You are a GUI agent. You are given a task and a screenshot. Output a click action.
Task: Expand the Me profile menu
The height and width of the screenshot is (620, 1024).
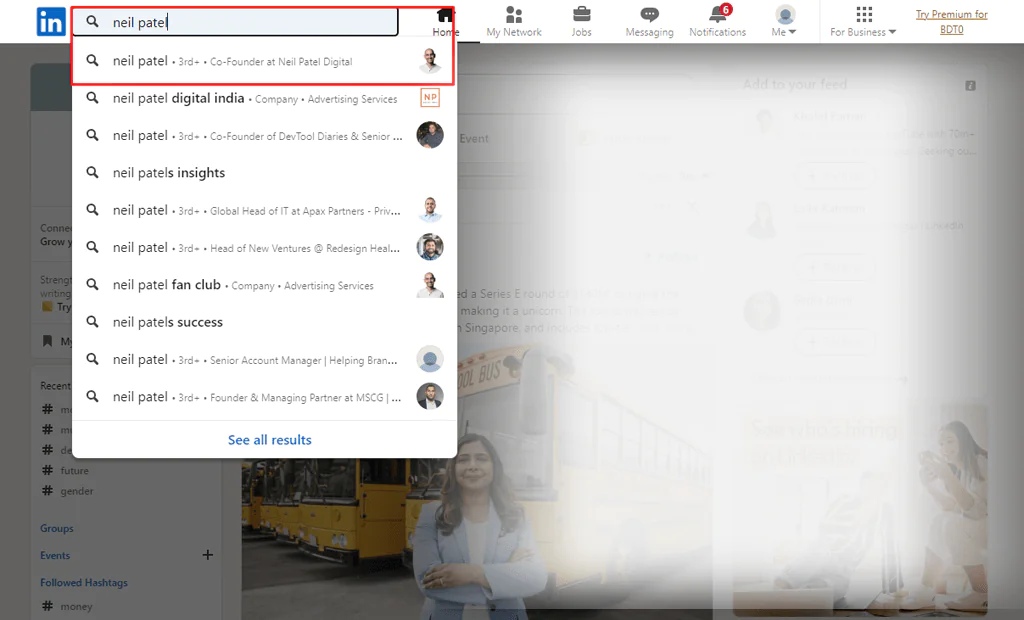784,22
